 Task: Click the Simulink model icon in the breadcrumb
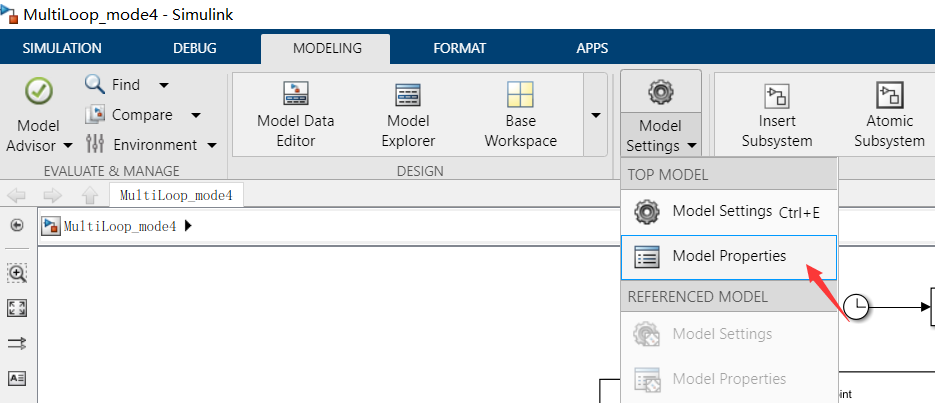[50, 225]
